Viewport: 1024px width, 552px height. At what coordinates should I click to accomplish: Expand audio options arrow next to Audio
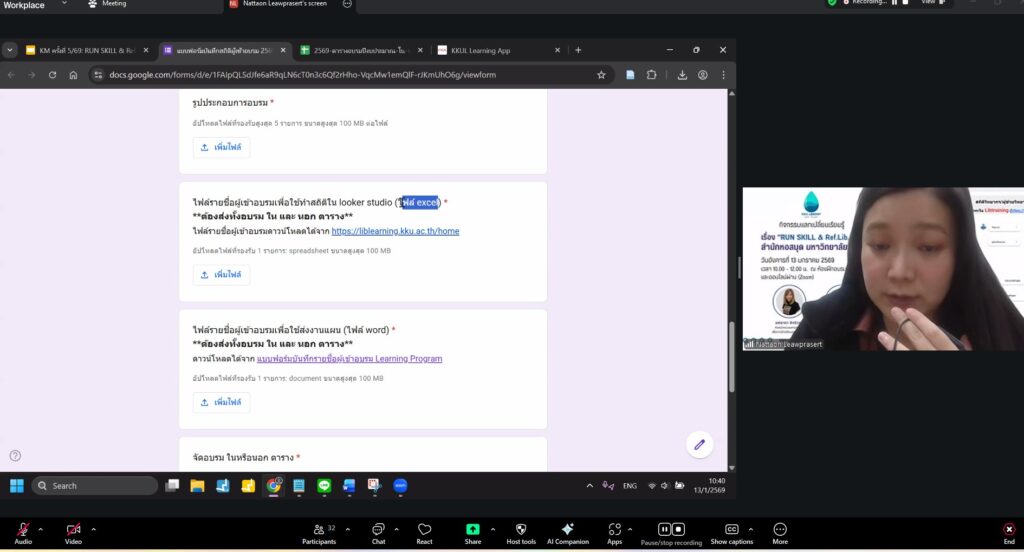tap(41, 529)
